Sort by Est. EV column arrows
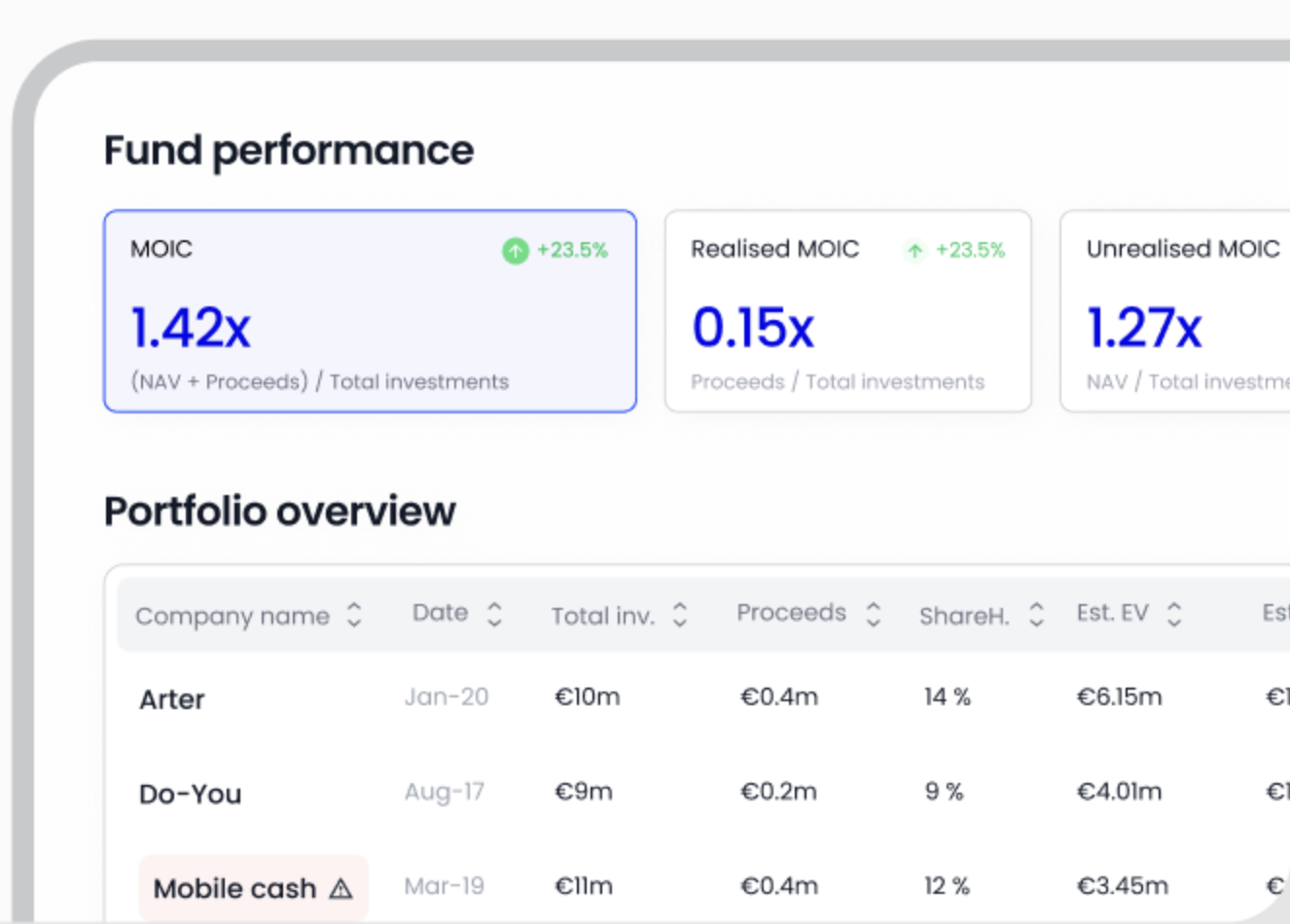 pyautogui.click(x=1174, y=613)
